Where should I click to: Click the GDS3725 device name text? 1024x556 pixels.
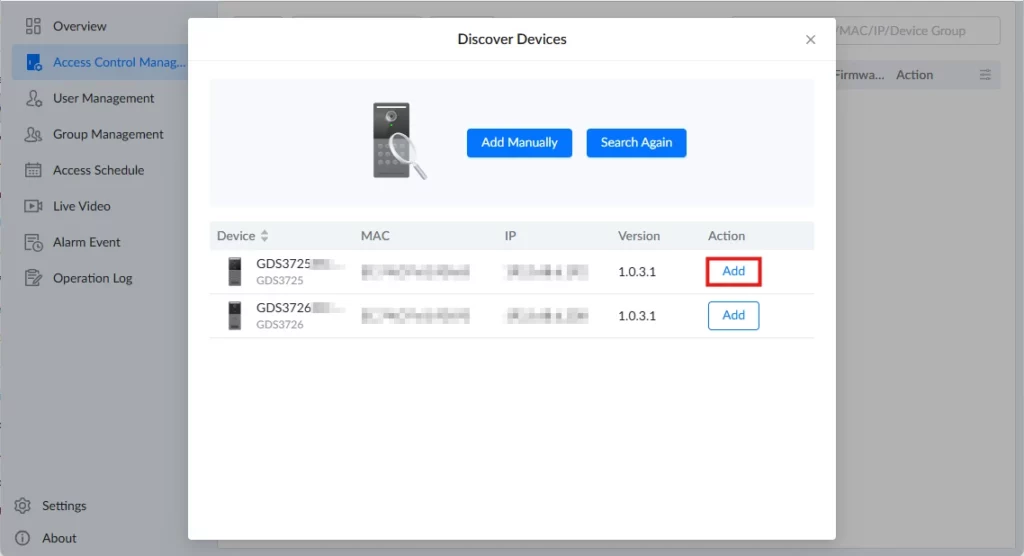click(283, 264)
